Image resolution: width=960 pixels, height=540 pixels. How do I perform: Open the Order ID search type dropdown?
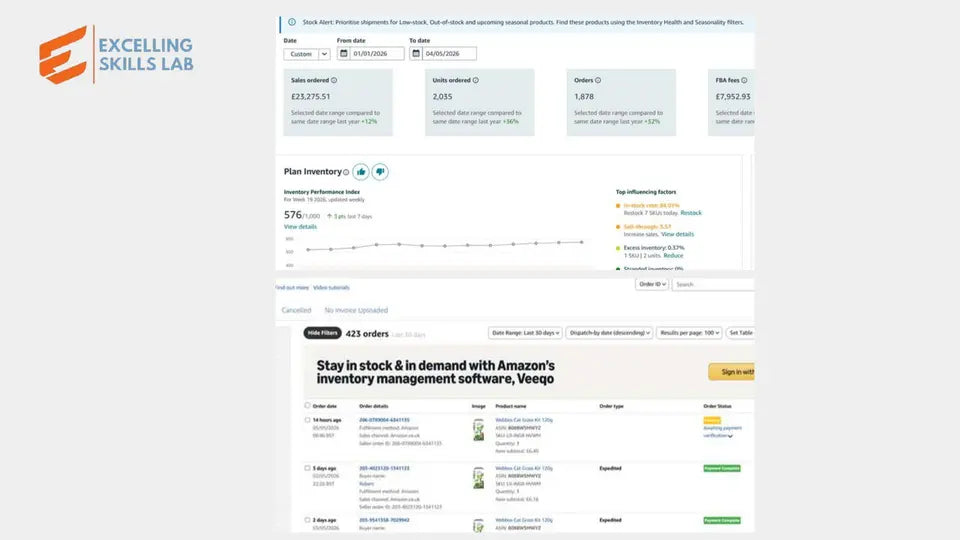click(651, 284)
